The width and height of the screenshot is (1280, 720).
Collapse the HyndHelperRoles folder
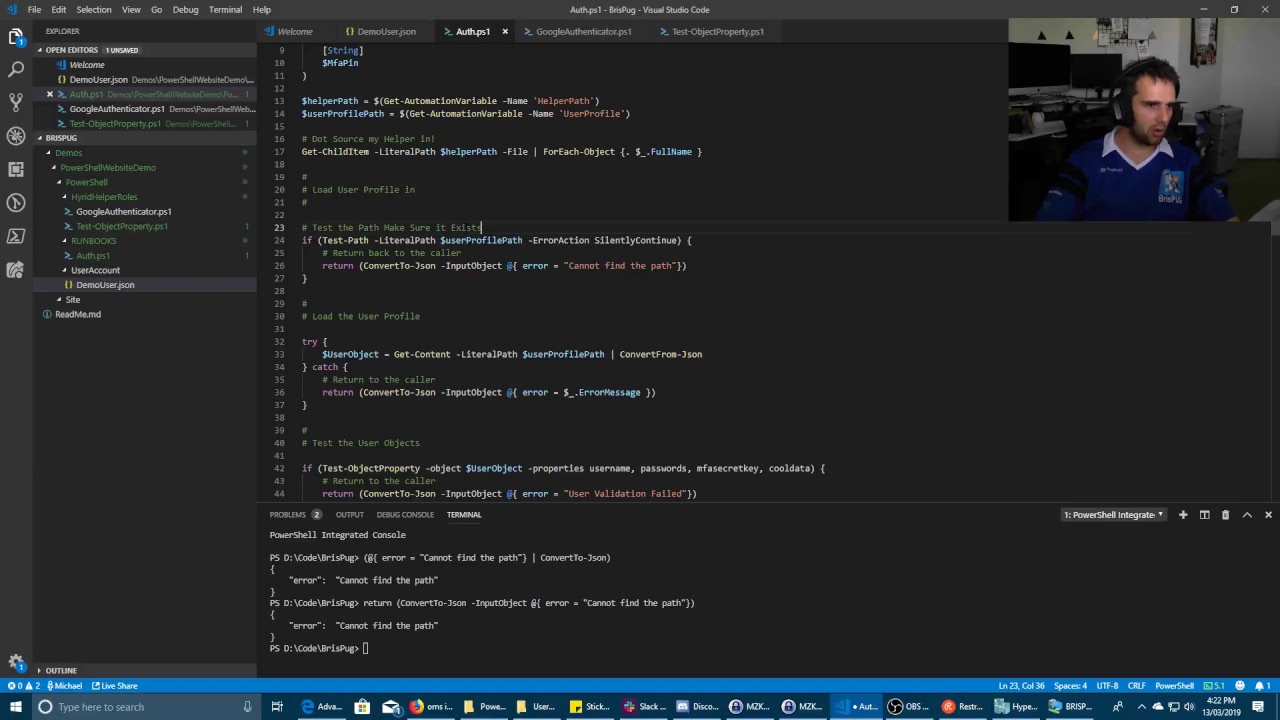104,197
